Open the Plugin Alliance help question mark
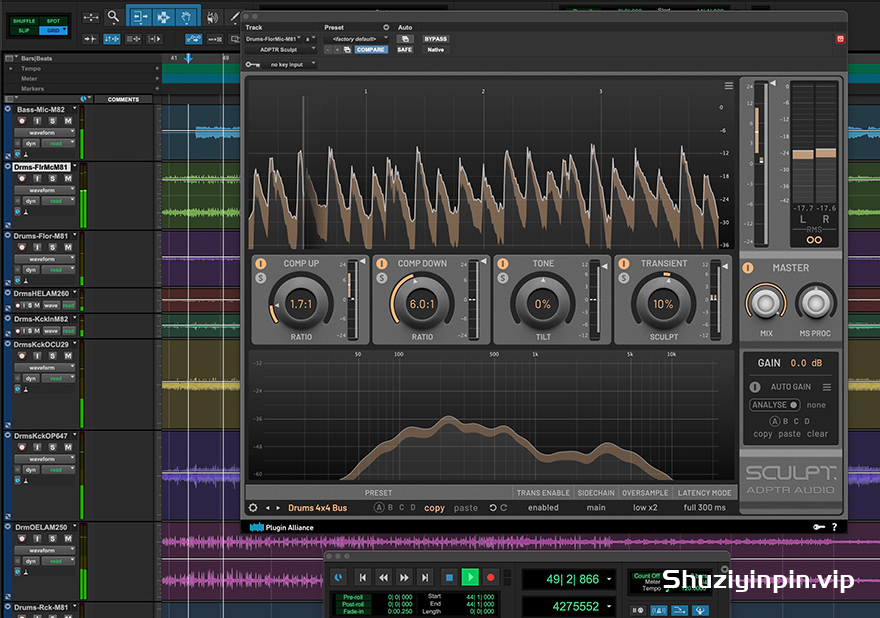The image size is (880, 618). coord(835,527)
